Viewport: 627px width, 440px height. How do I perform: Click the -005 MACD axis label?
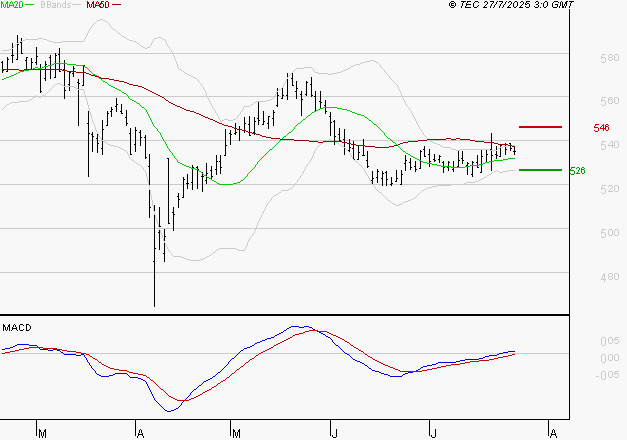point(607,375)
